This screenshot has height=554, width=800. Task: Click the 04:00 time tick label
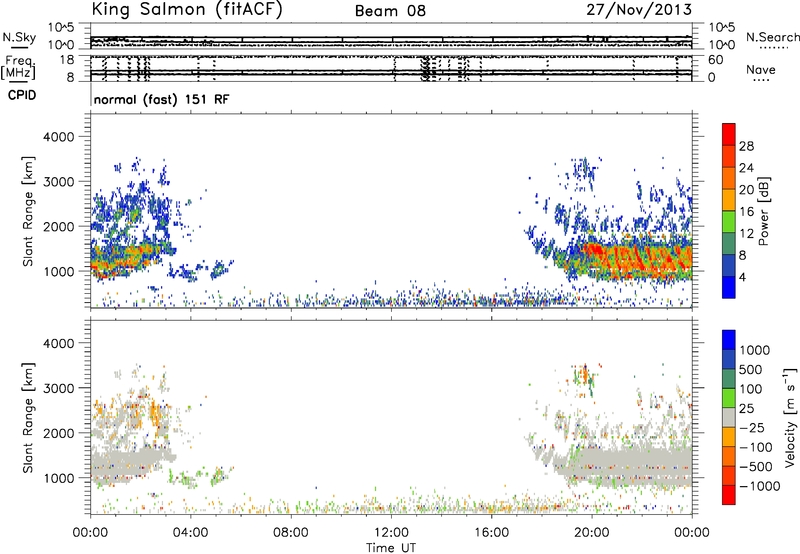click(x=191, y=533)
